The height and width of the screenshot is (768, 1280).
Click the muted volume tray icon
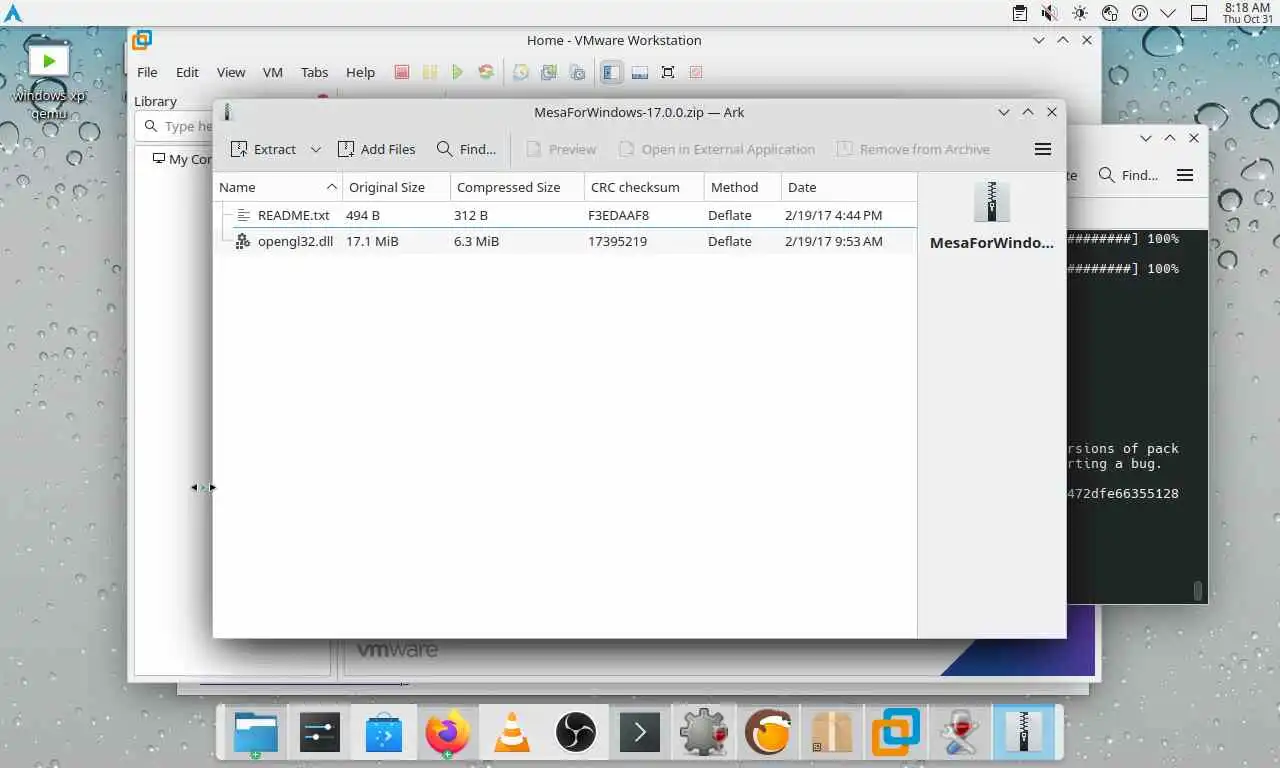(x=1049, y=13)
